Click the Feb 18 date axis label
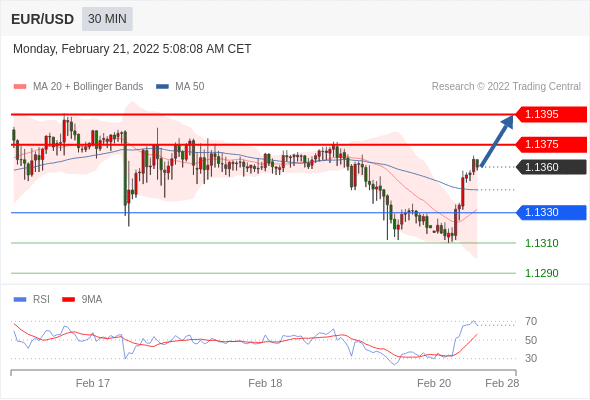The width and height of the screenshot is (590, 400). tap(265, 383)
